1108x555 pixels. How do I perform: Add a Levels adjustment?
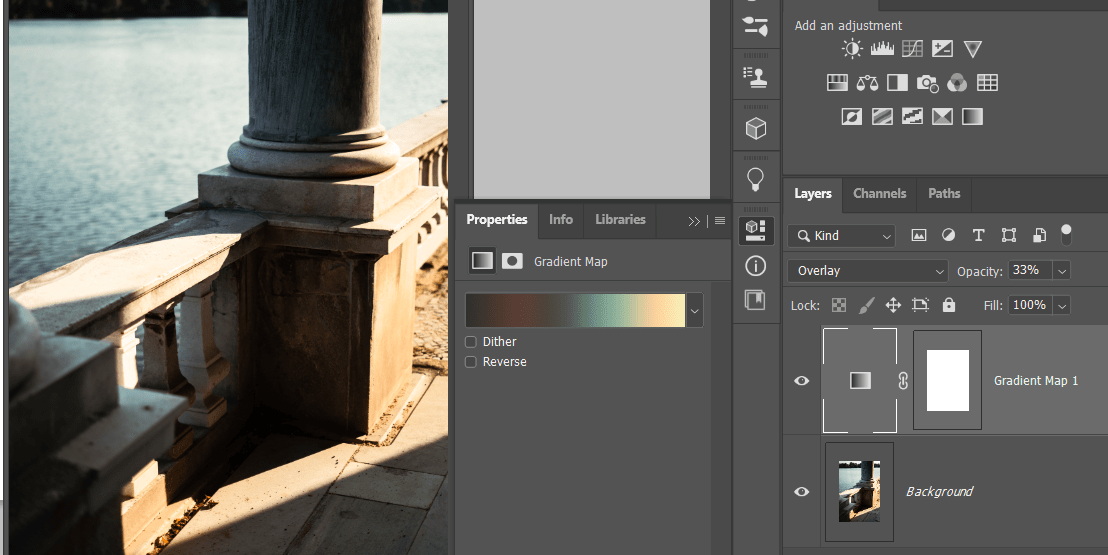[882, 49]
